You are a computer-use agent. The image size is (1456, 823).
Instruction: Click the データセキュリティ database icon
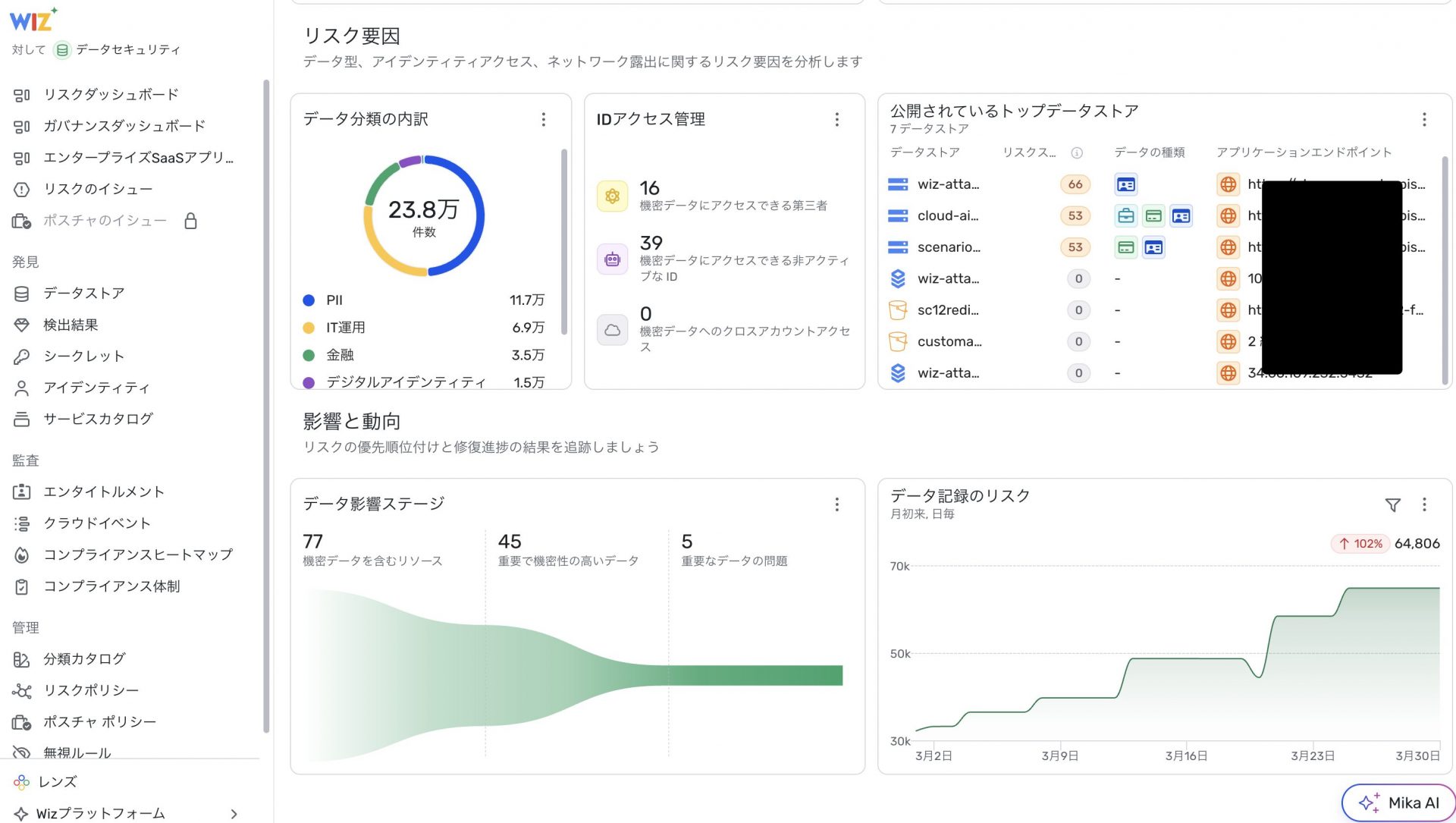pyautogui.click(x=62, y=50)
